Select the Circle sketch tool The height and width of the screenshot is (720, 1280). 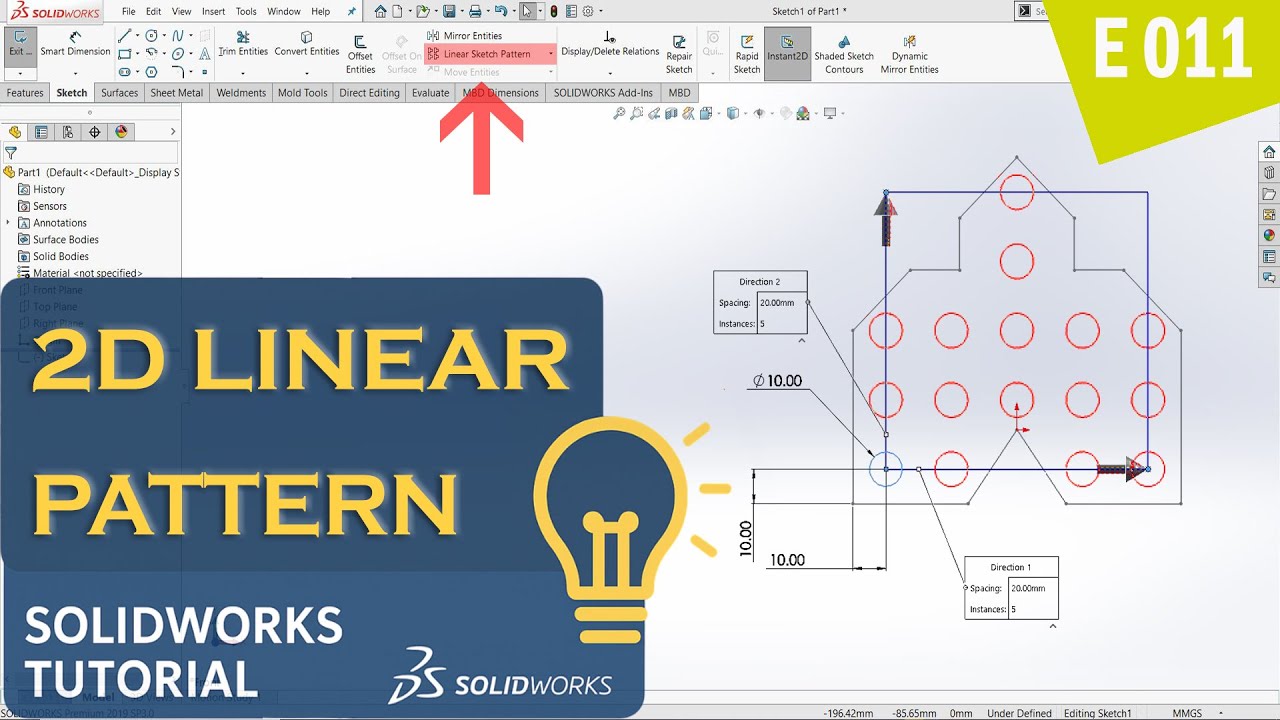point(151,36)
